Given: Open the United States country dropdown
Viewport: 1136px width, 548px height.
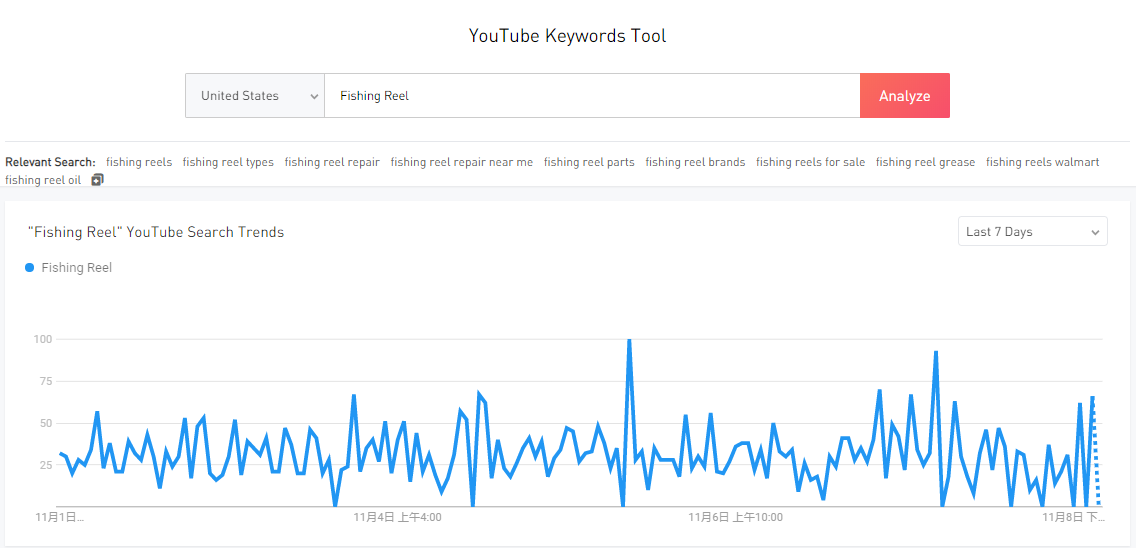Looking at the screenshot, I should tap(254, 95).
